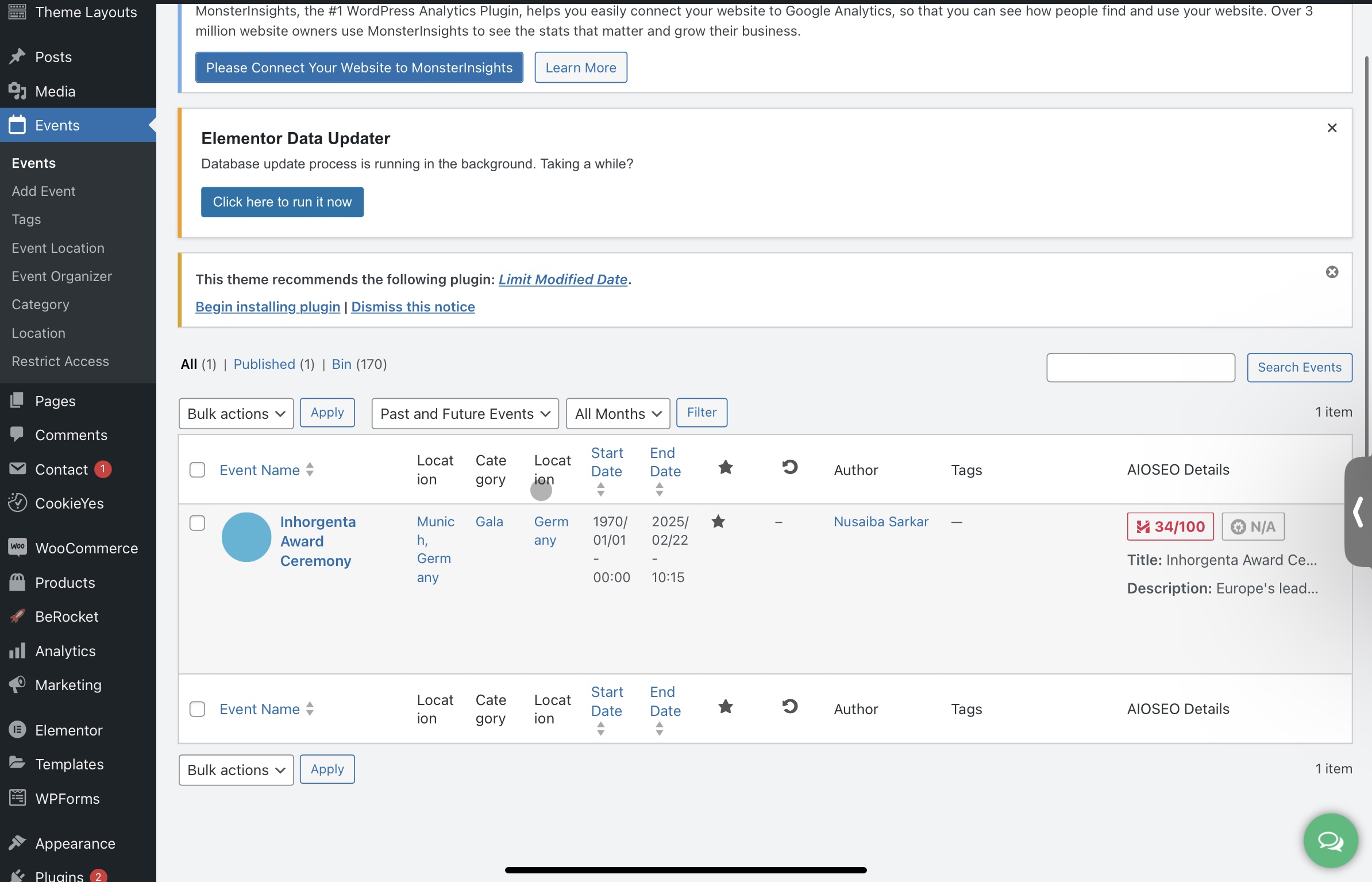Focus the event search input field
Screen dimensions: 1372x882
tap(1140, 367)
